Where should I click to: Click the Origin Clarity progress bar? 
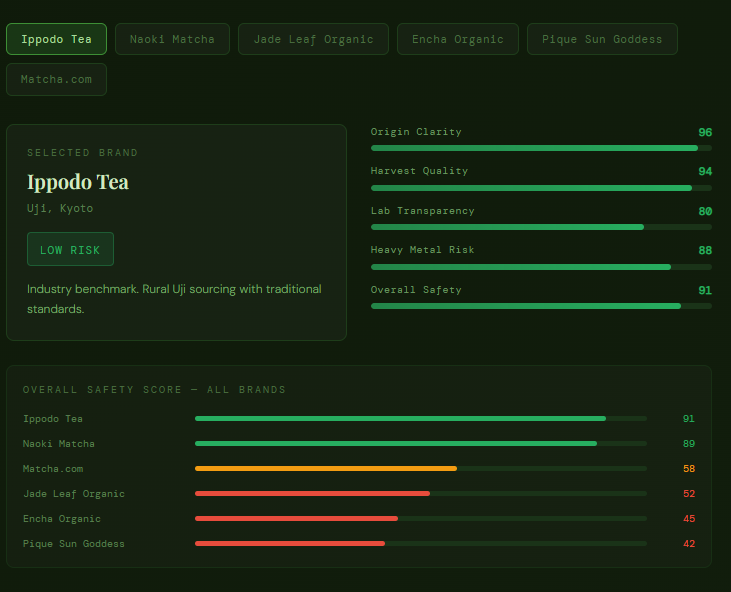(x=540, y=148)
